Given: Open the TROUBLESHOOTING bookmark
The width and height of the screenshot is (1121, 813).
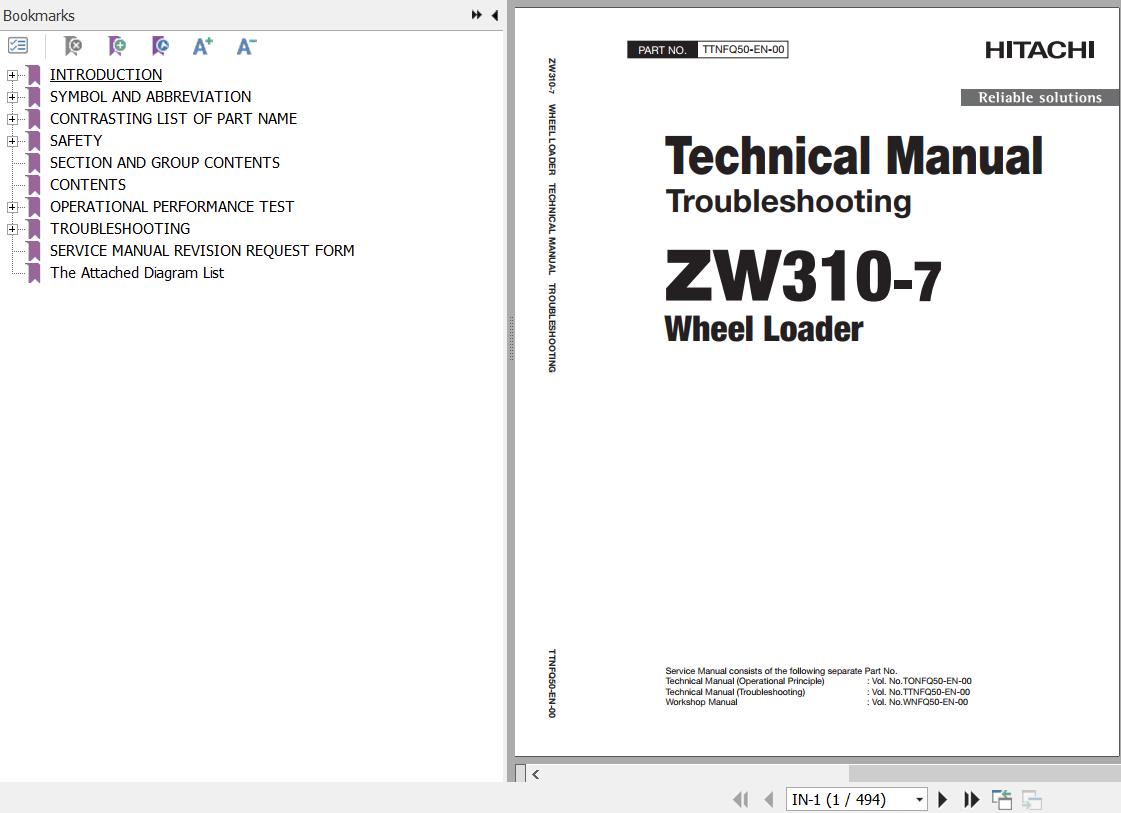Looking at the screenshot, I should pyautogui.click(x=120, y=229).
